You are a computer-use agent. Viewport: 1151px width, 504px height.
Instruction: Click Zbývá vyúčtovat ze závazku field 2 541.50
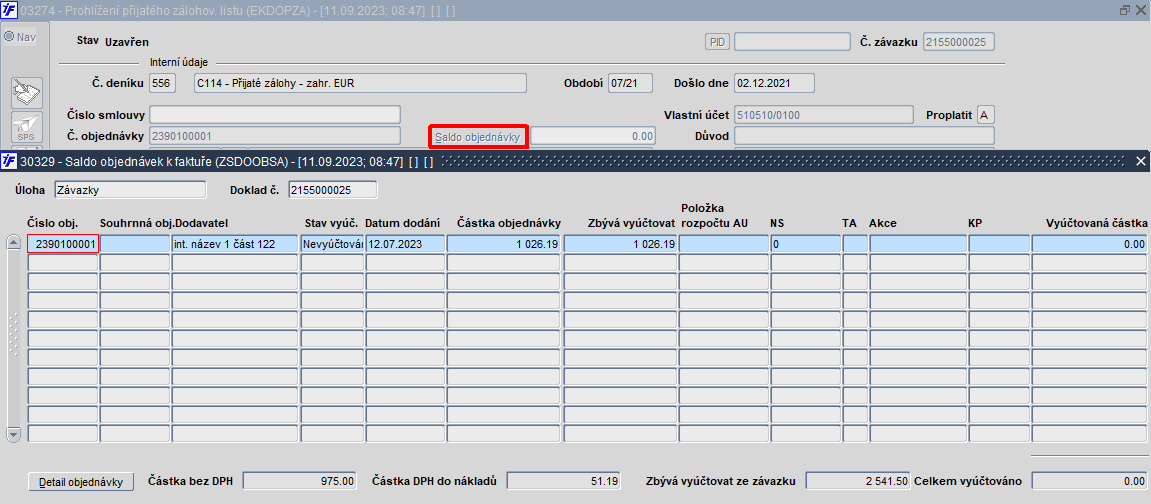[x=858, y=481]
